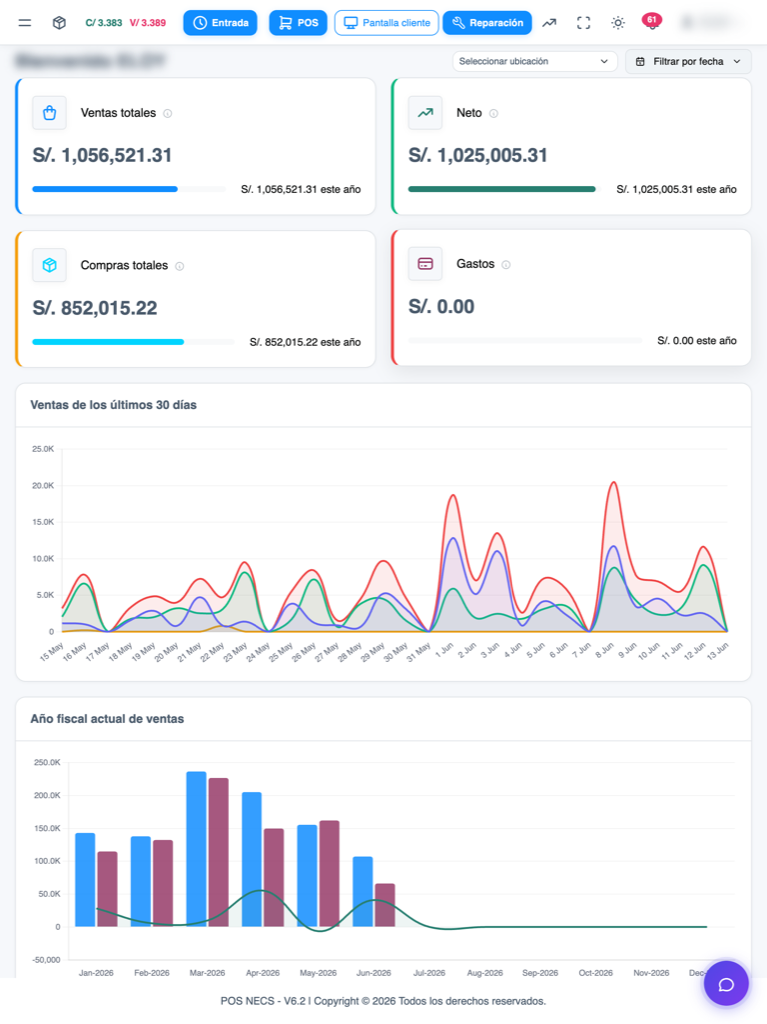This screenshot has width=767, height=1024.
Task: Open the blurred user profile menu
Action: pyautogui.click(x=709, y=23)
